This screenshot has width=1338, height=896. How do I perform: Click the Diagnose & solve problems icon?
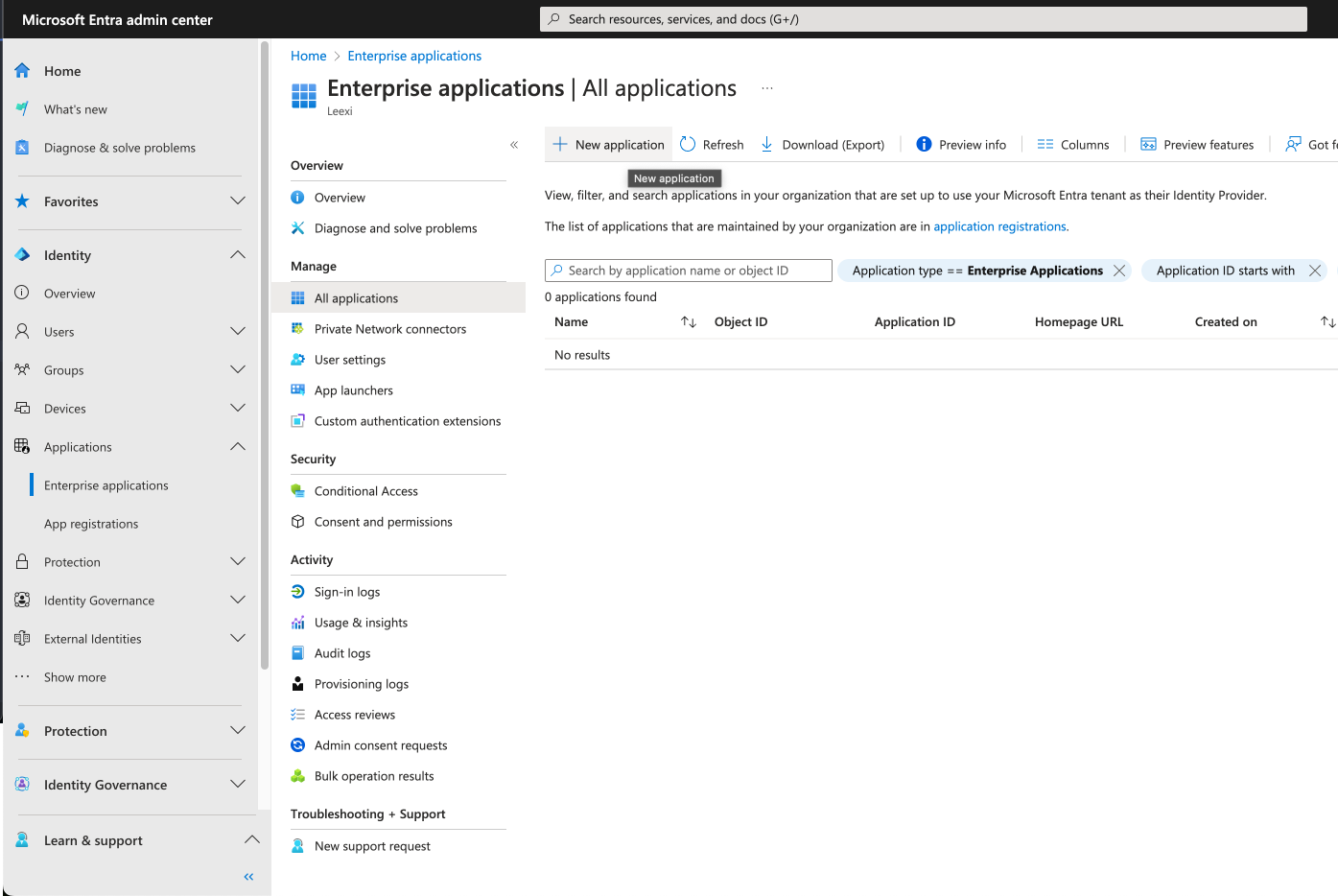(22, 148)
